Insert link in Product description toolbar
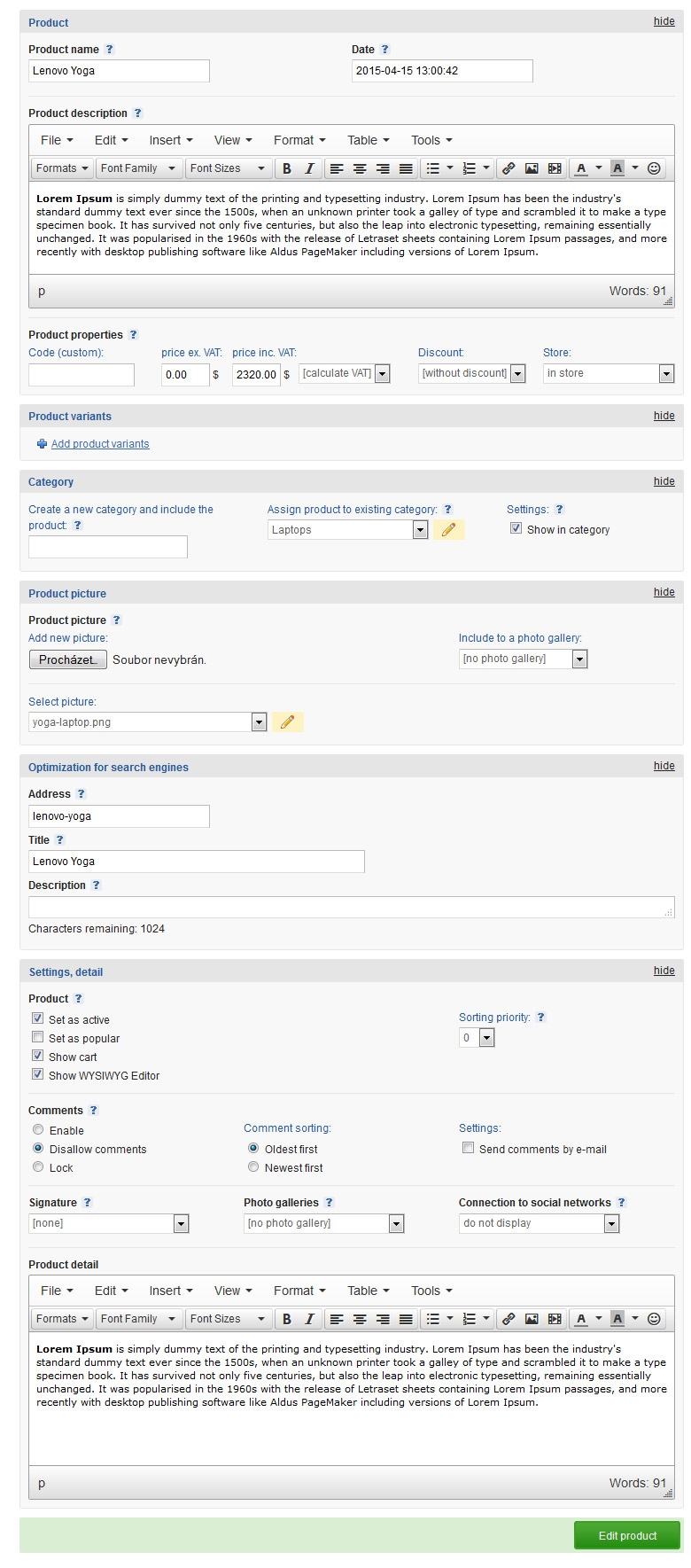 (509, 168)
